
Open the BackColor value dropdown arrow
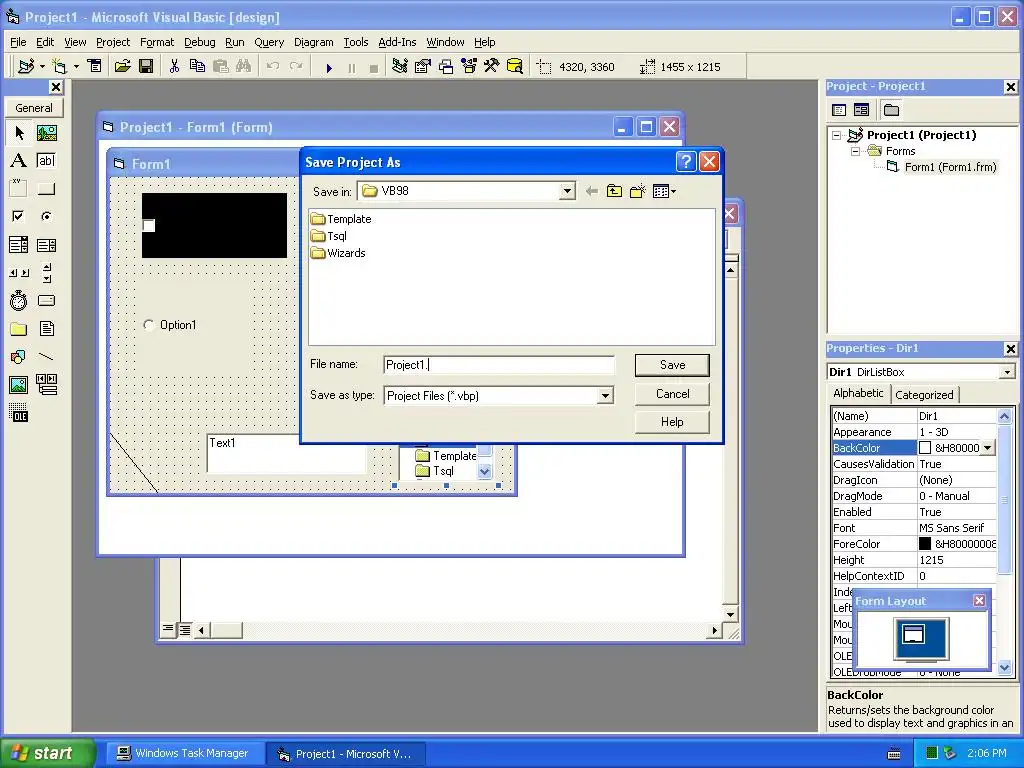987,448
